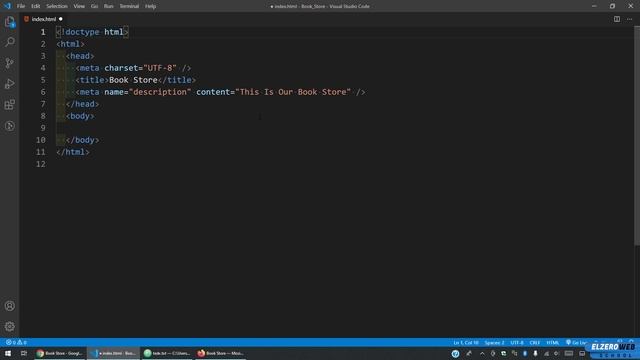Click the pen workspace icon in tray

point(469,353)
